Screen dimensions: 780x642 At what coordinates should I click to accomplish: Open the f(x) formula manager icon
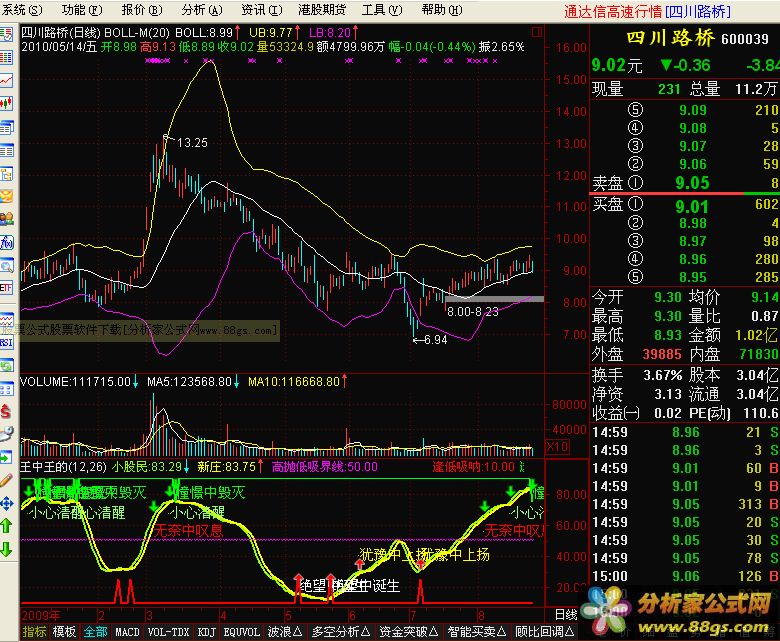pos(6,242)
